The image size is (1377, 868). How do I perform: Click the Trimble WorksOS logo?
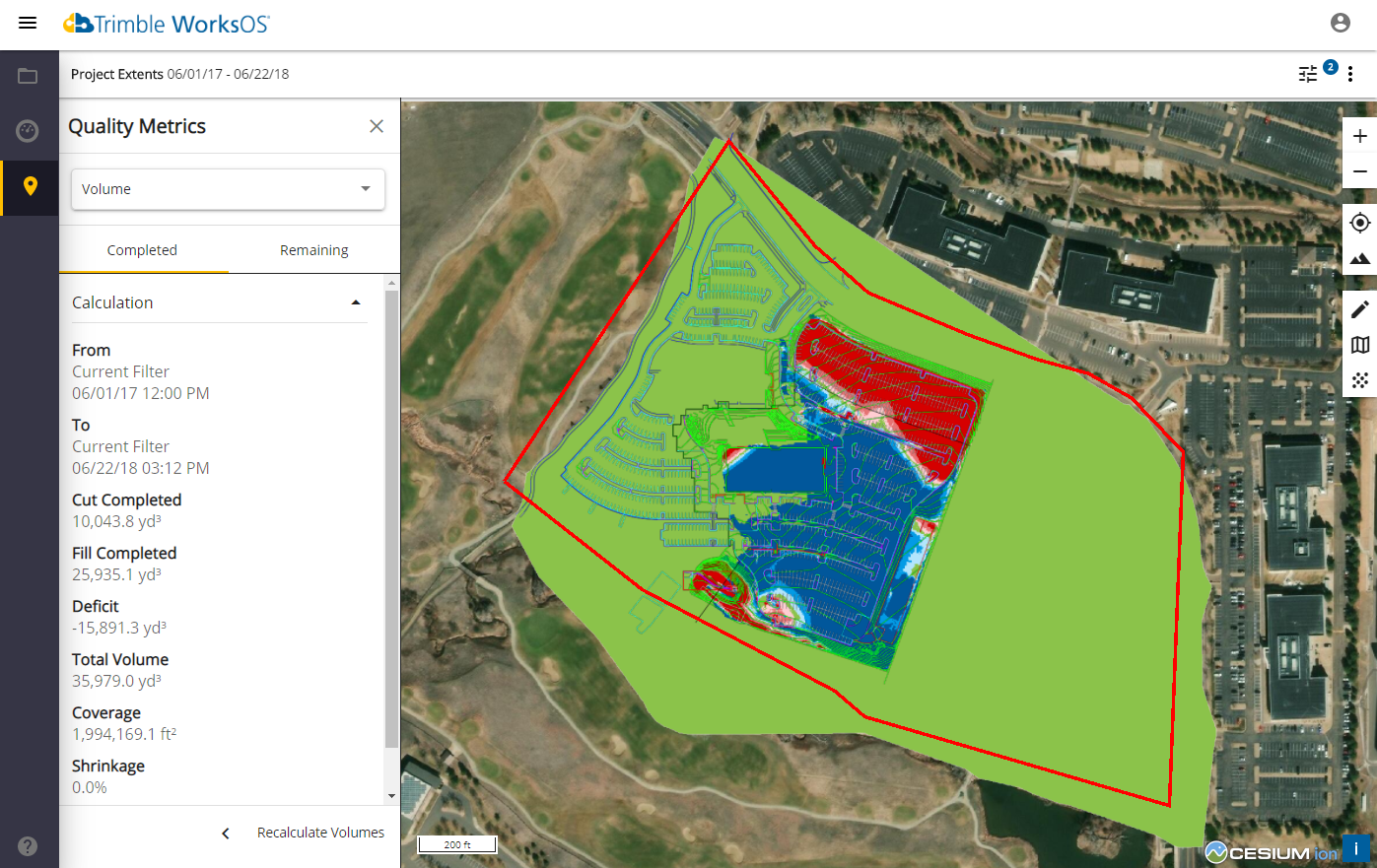pos(167,24)
